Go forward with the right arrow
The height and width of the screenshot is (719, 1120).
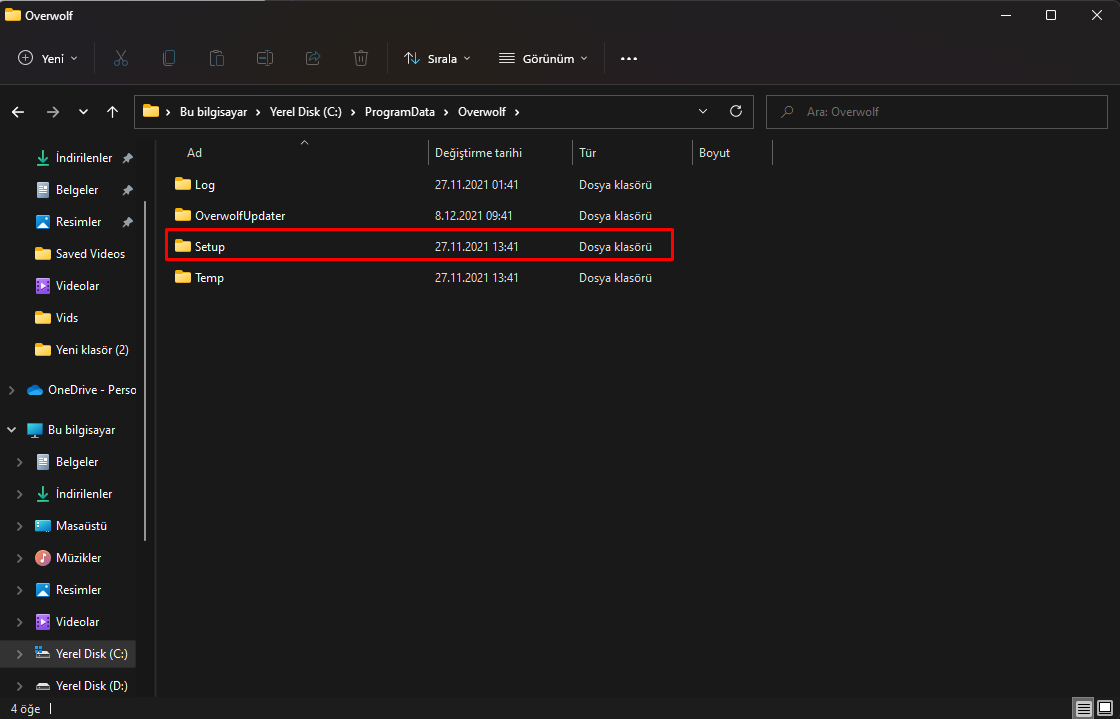click(x=53, y=112)
